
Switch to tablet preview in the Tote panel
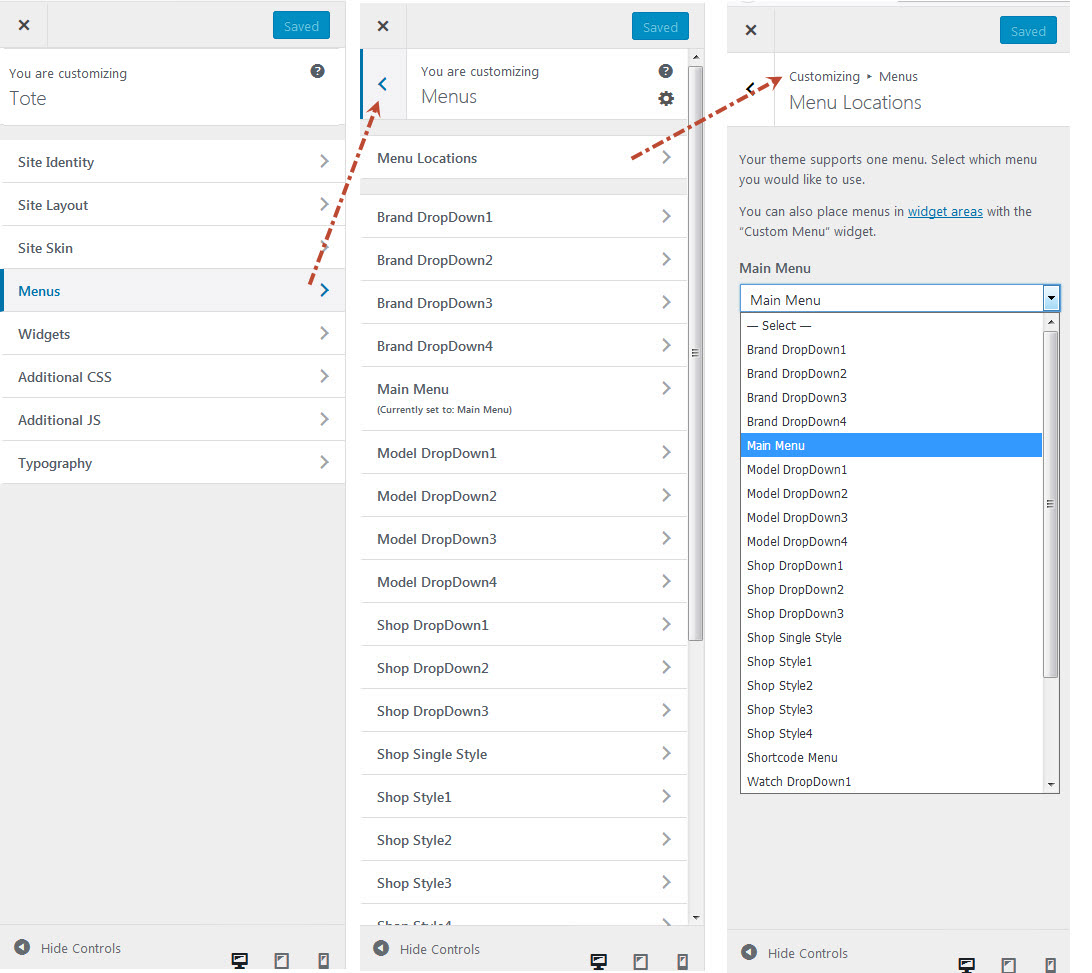[281, 960]
